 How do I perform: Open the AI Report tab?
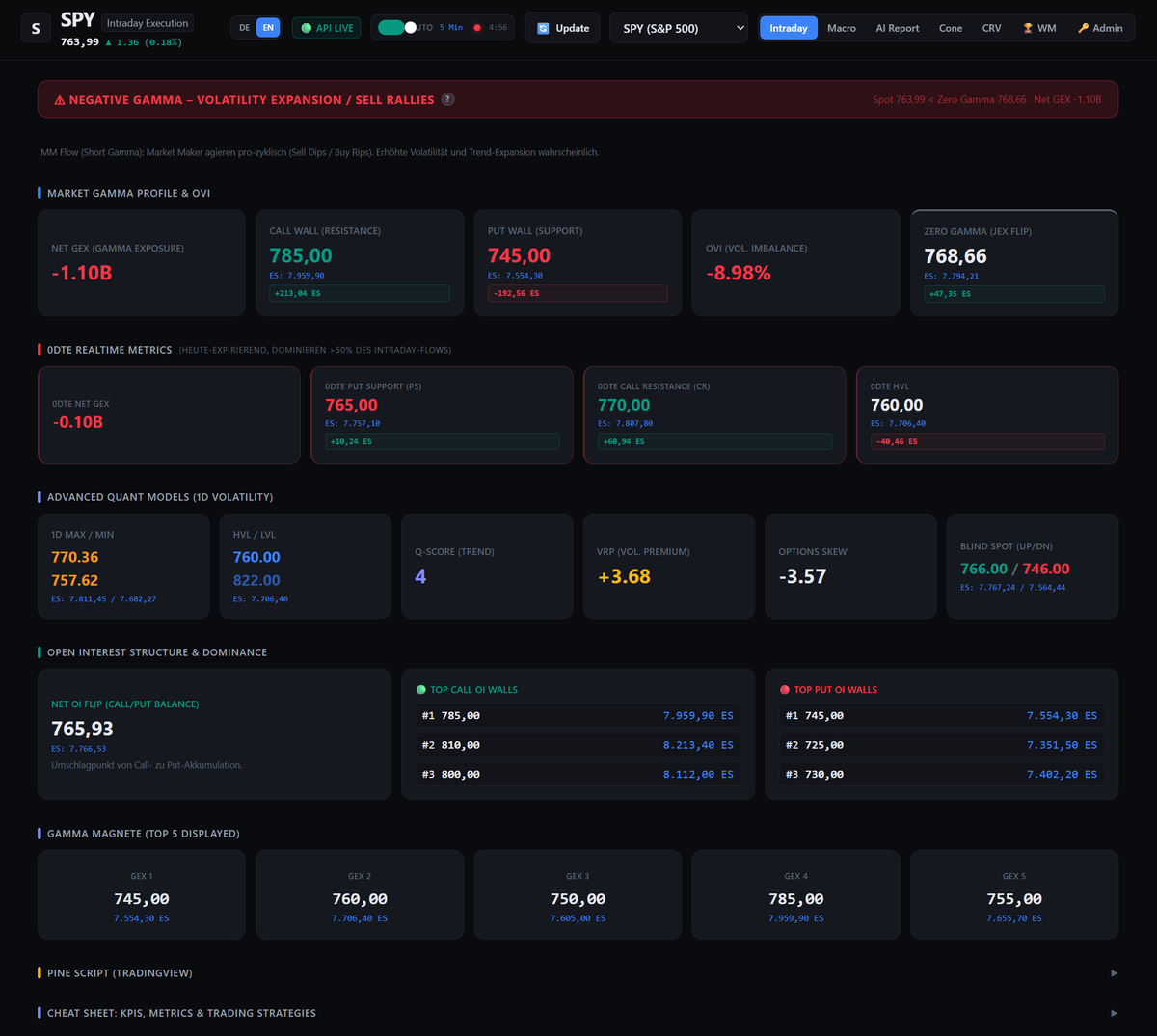(x=897, y=28)
